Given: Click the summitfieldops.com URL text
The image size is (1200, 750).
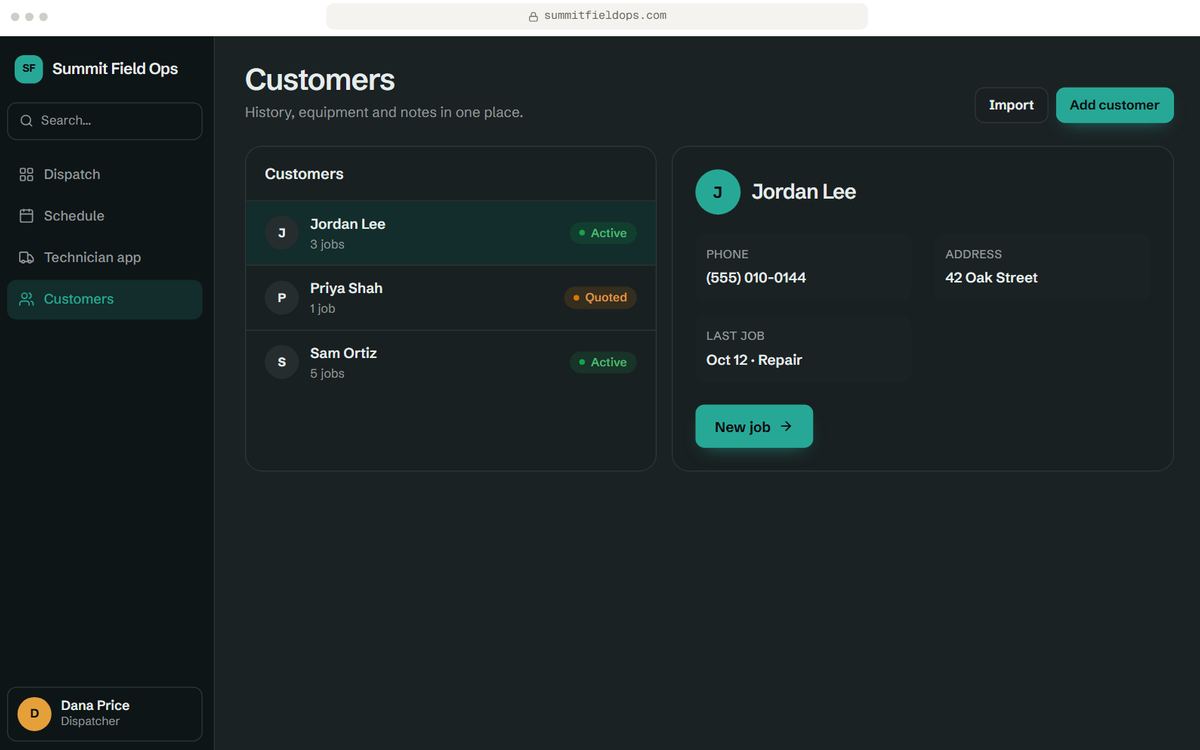Looking at the screenshot, I should tap(605, 16).
